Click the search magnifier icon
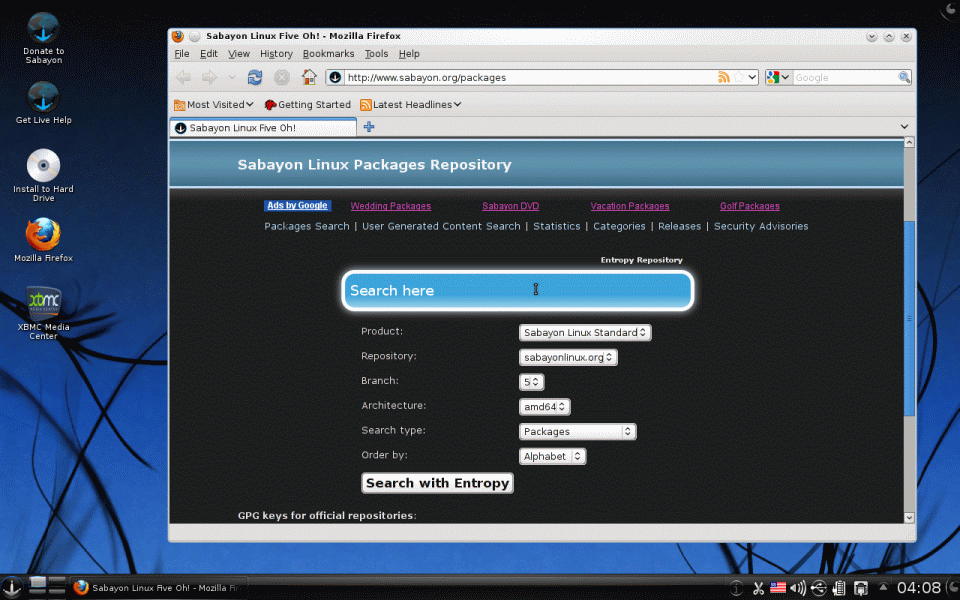Image resolution: width=960 pixels, height=600 pixels. [904, 77]
